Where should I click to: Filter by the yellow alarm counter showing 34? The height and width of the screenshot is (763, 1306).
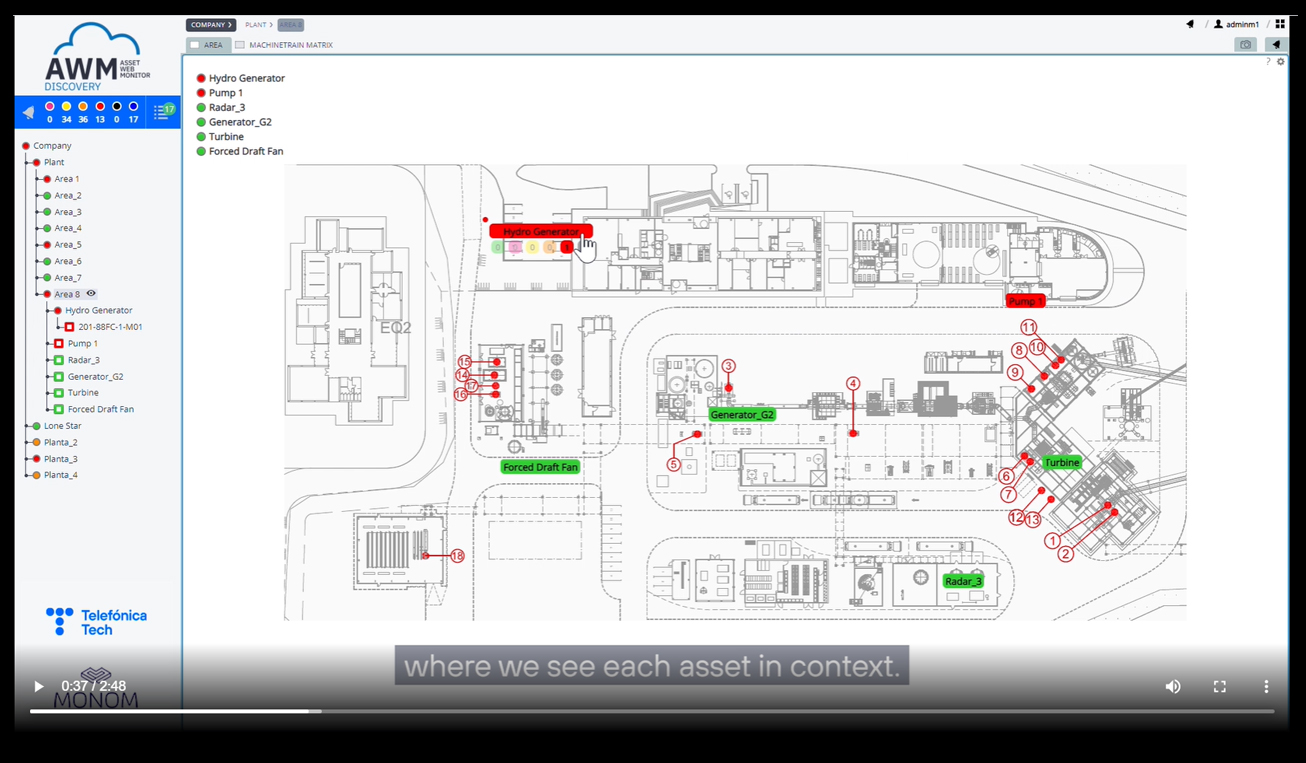66,112
